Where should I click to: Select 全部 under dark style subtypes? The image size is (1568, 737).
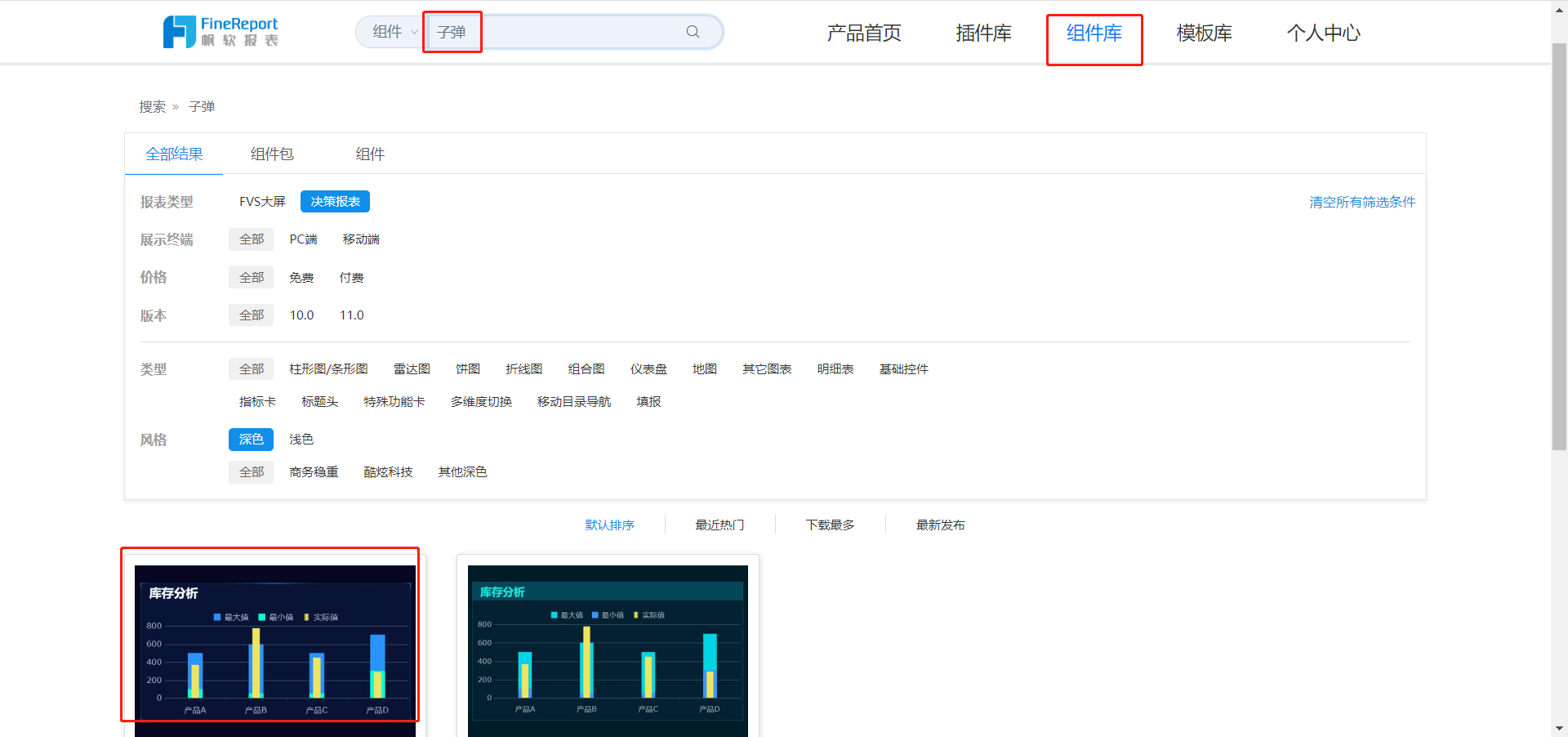pyautogui.click(x=252, y=472)
